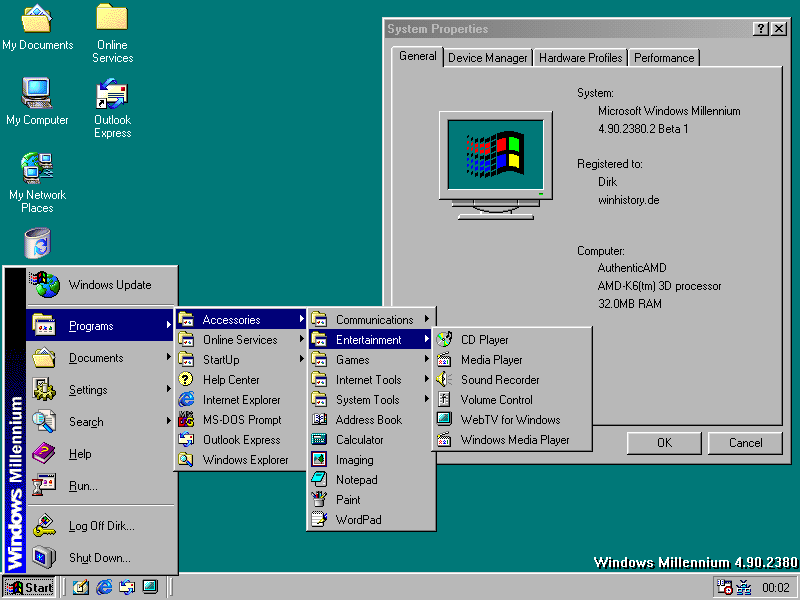Image resolution: width=800 pixels, height=600 pixels.
Task: Select the Outlook Express desktop shortcut
Action: click(112, 108)
